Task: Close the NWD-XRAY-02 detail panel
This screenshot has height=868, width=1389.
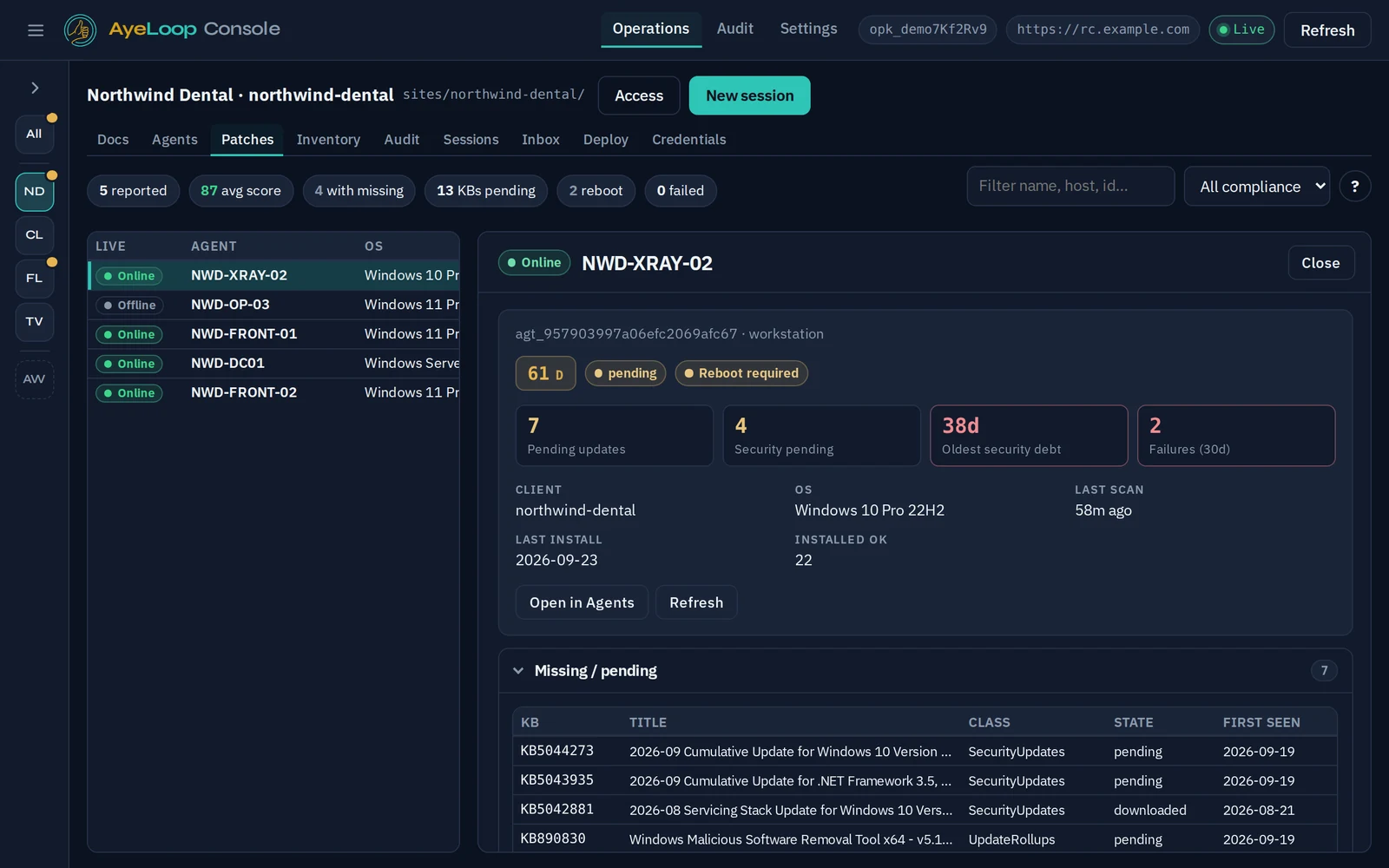Action: pyautogui.click(x=1320, y=263)
